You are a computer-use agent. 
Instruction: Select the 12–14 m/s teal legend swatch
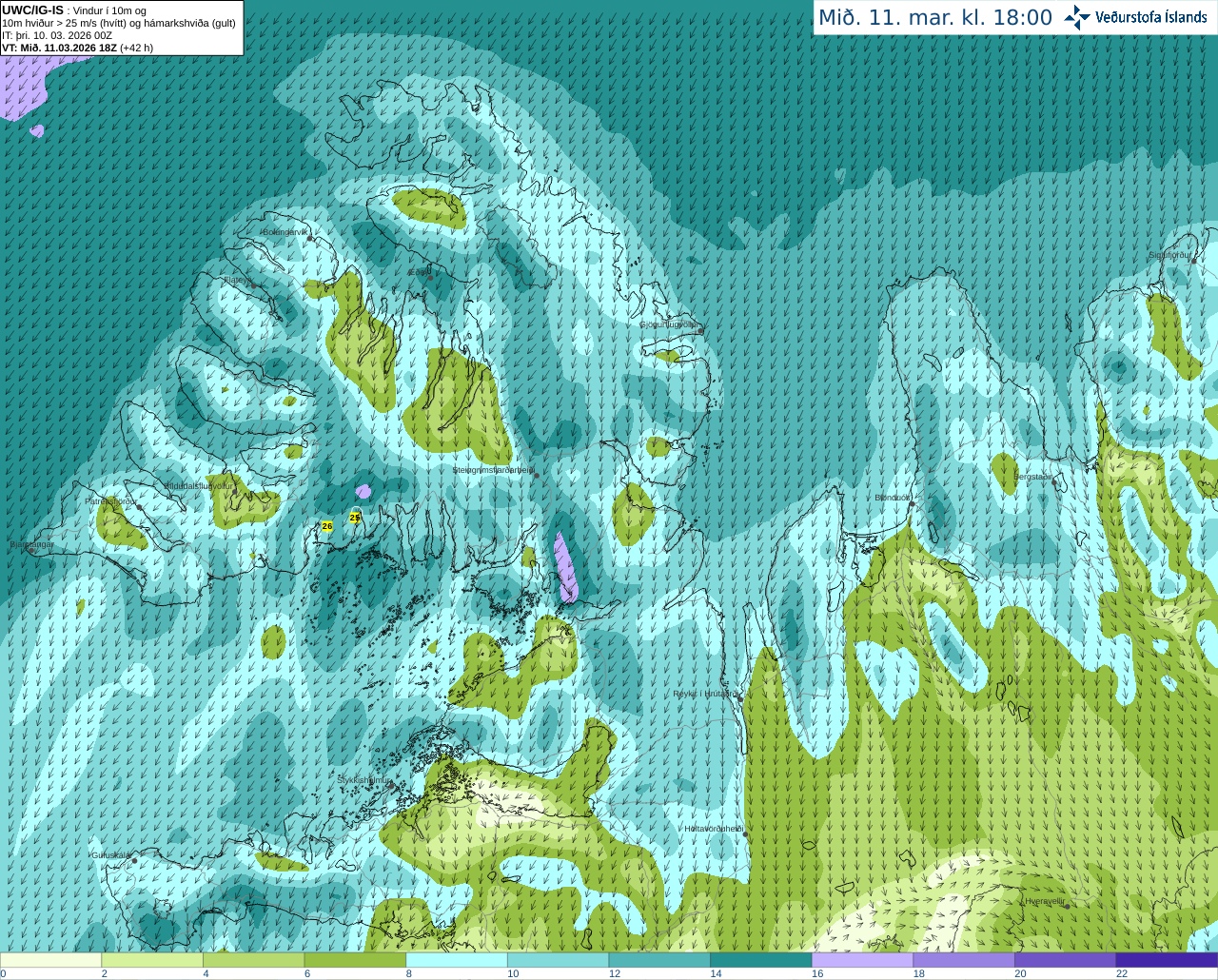click(659, 960)
